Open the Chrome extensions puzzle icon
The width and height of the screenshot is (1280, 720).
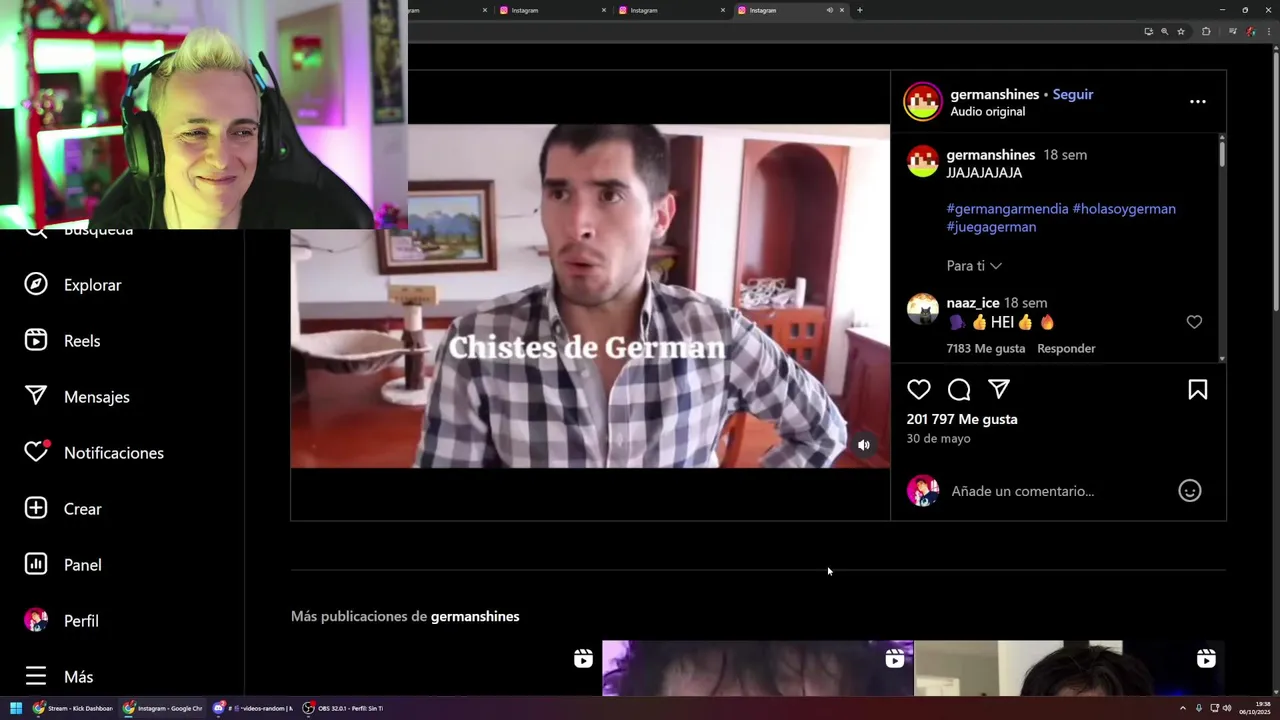pyautogui.click(x=1206, y=31)
